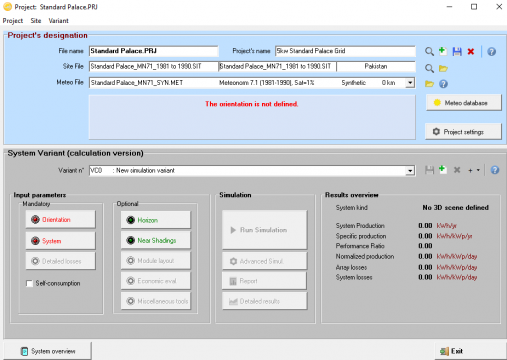Open site file with folder icon
The image size is (507, 360).
(443, 69)
